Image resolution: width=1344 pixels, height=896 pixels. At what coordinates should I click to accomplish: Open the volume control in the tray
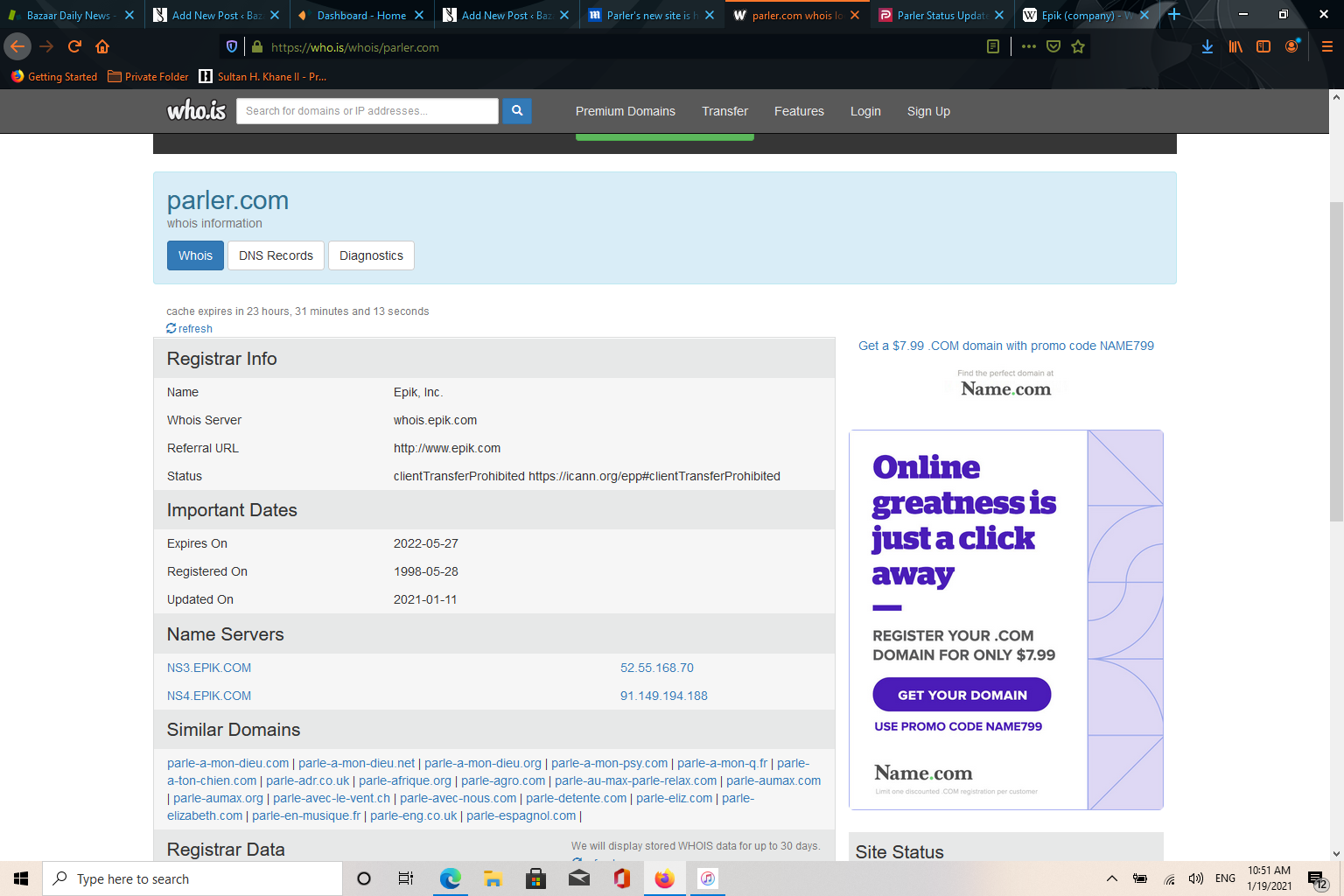pyautogui.click(x=1196, y=878)
